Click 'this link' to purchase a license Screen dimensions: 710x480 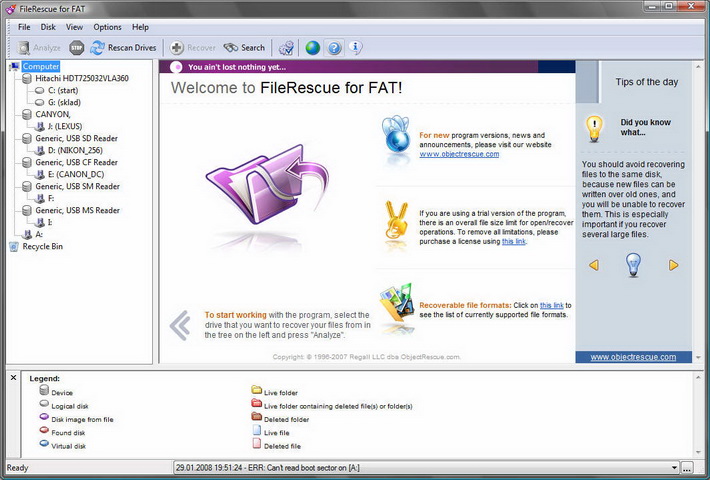coord(513,241)
